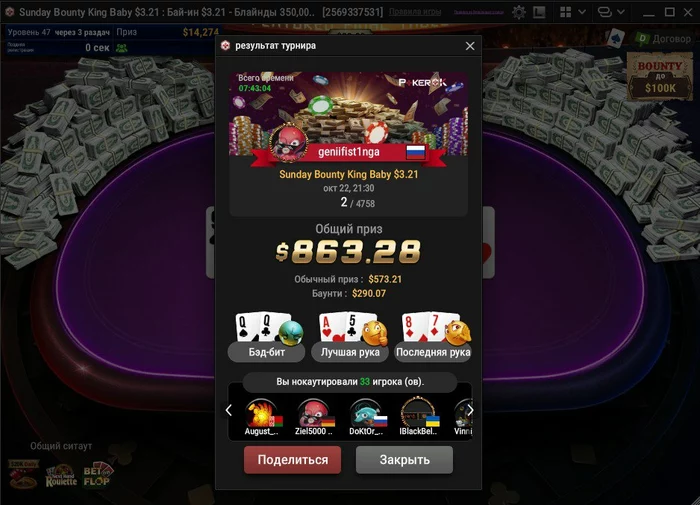Viewport: 700px width, 505px height.
Task: Open the Лучшая рука hand
Action: coord(350,336)
